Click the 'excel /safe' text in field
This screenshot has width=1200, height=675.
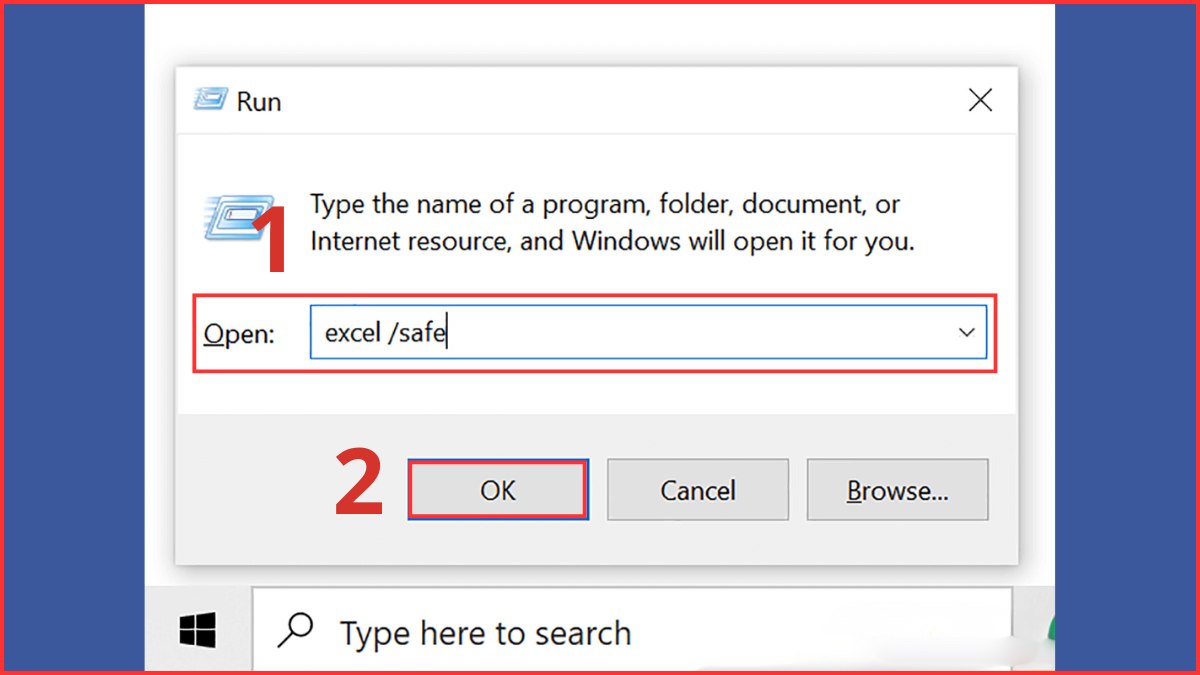[x=385, y=333]
